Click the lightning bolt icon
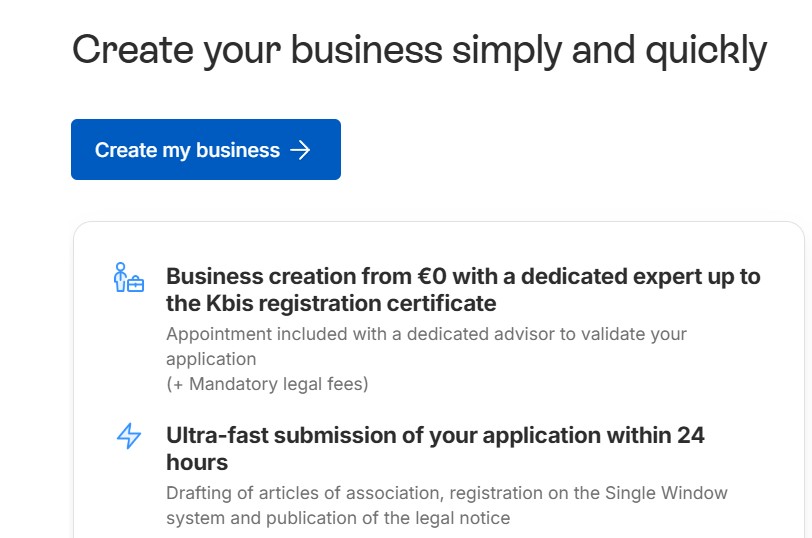The width and height of the screenshot is (812, 538). [129, 436]
